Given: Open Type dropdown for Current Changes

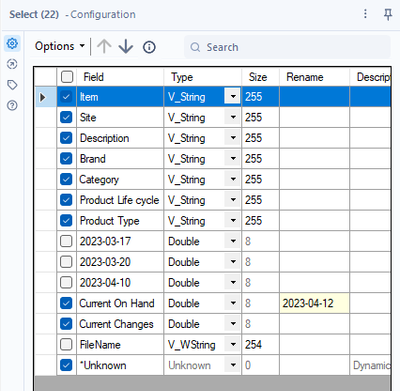Looking at the screenshot, I should click(x=233, y=324).
